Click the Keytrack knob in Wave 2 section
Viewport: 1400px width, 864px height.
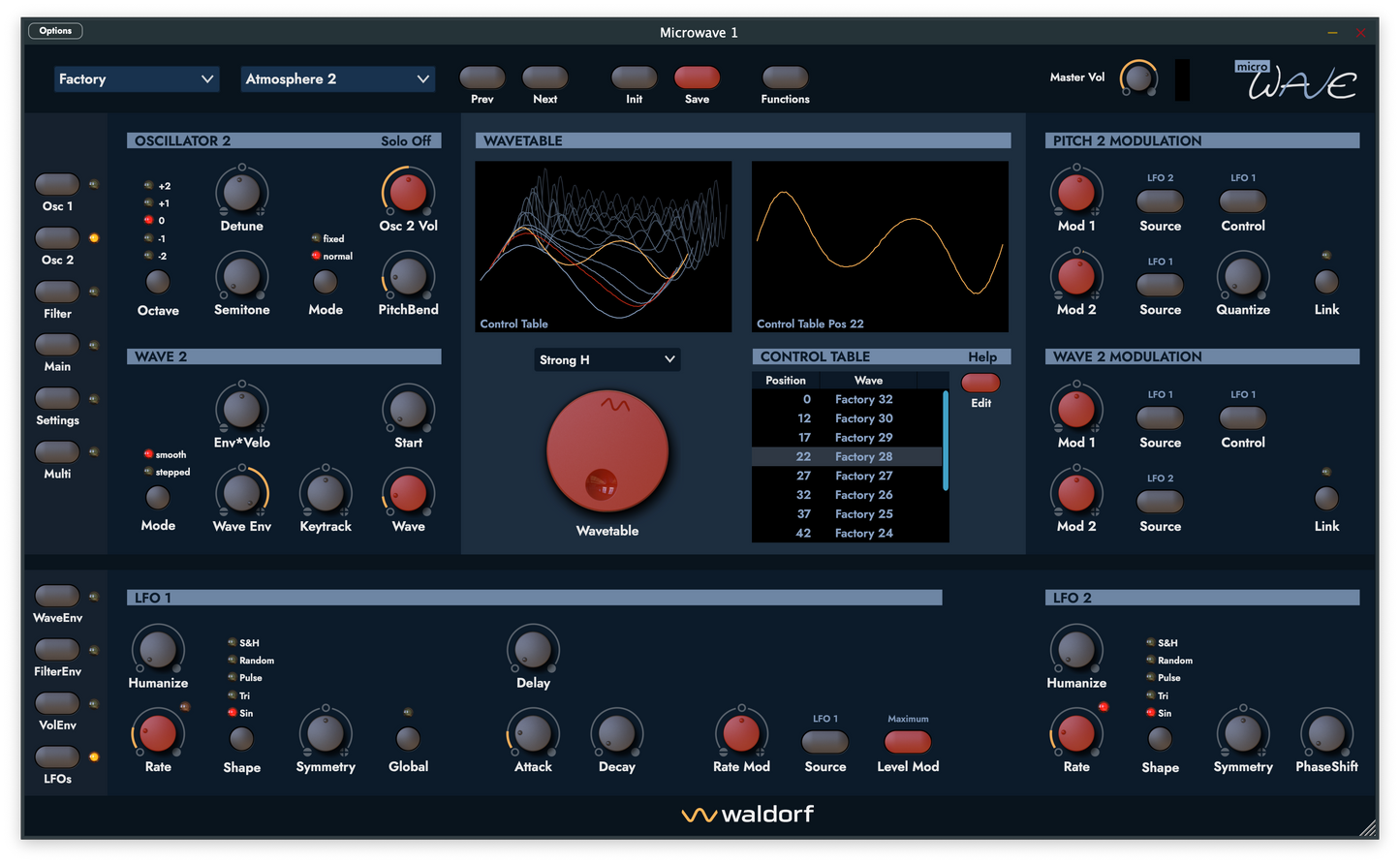tap(326, 492)
